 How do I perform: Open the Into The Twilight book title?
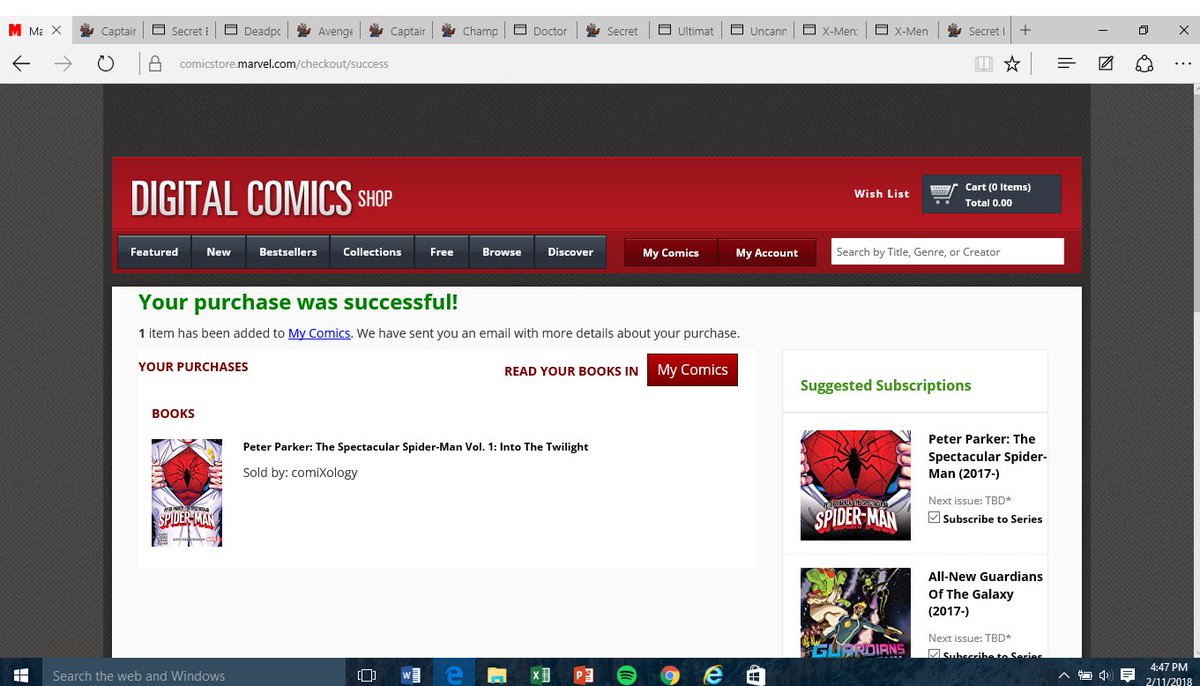pyautogui.click(x=416, y=447)
